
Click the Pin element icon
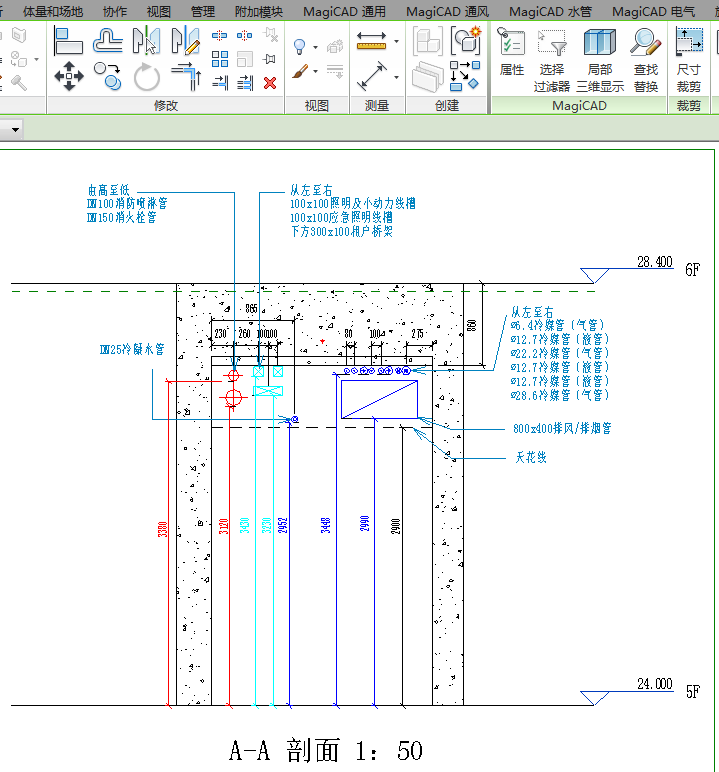(x=270, y=59)
